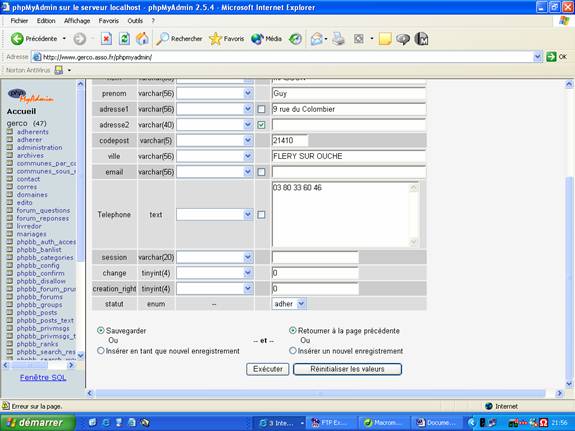Open the Fichier menu
575x431 pixels.
[x=19, y=21]
